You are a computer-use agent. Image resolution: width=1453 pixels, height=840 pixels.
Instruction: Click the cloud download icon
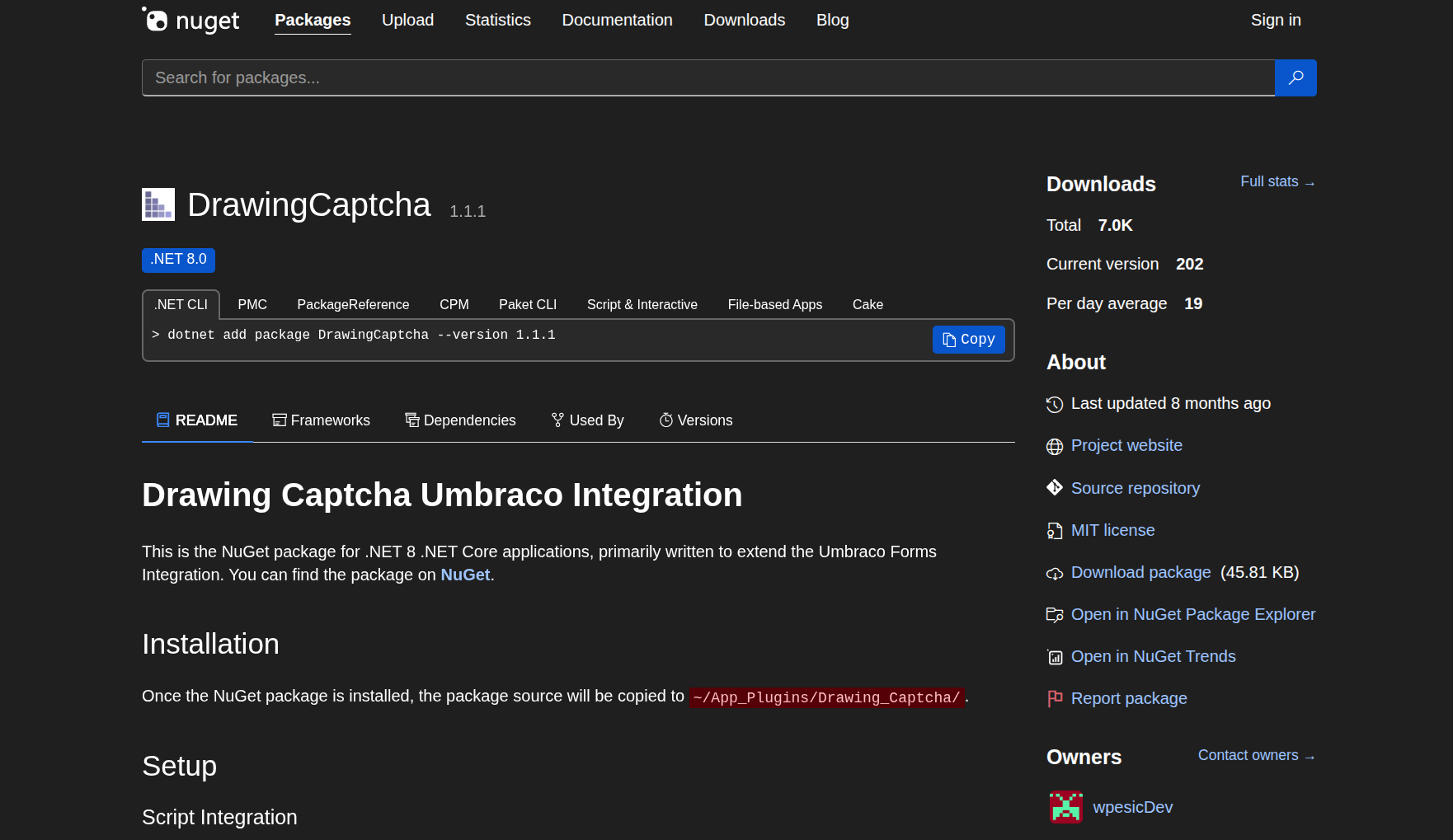1055,573
